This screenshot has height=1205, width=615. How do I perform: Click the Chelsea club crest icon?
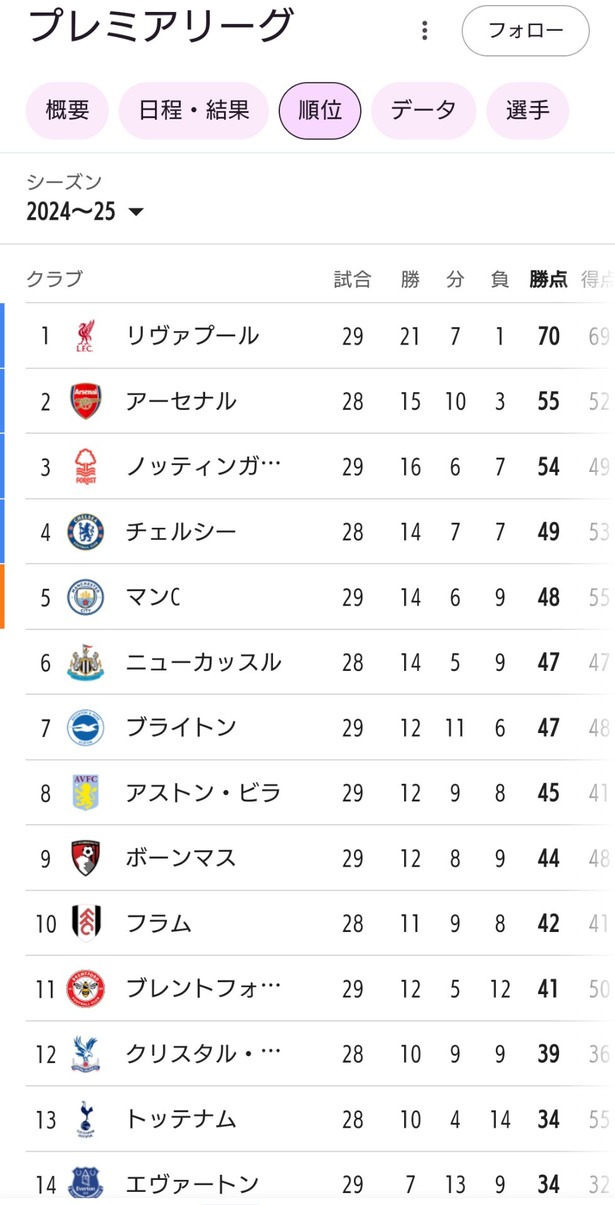(85, 532)
